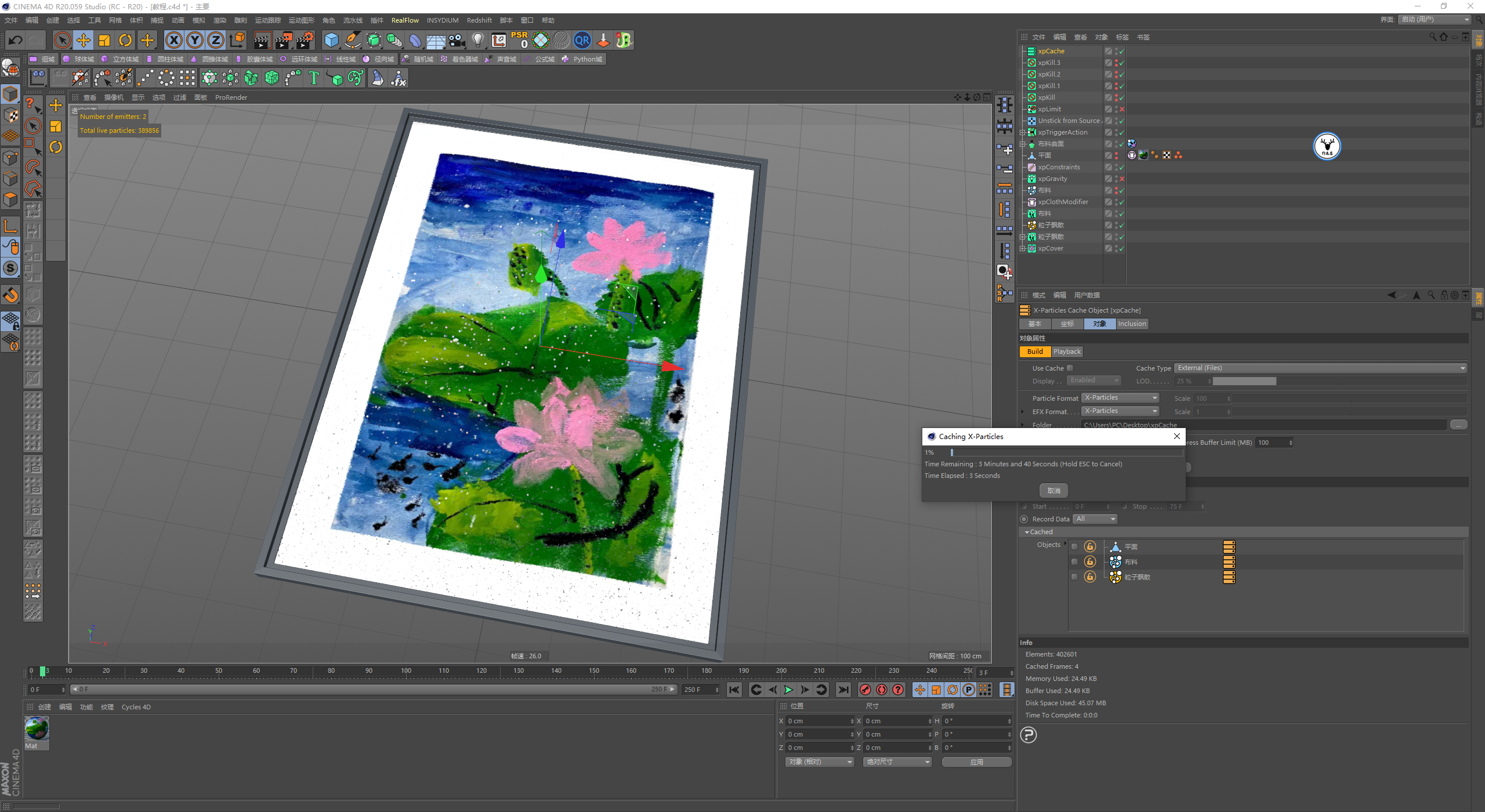
Task: Click the Render to Picture Viewer icon
Action: 284,40
